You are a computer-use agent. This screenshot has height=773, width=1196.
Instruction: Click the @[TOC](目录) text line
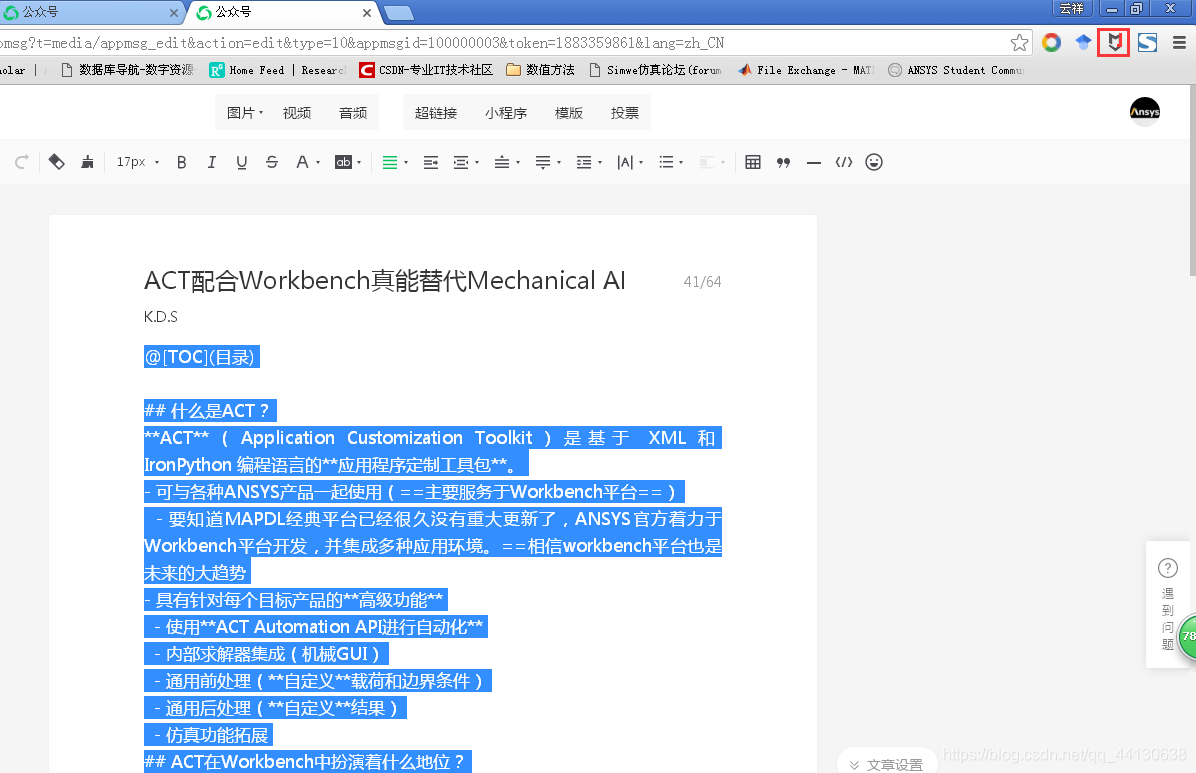pos(201,357)
